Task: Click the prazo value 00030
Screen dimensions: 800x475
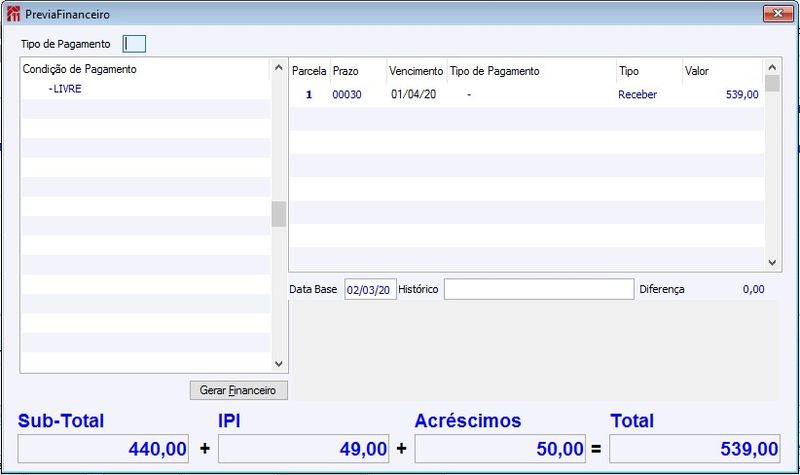Action: tap(347, 94)
